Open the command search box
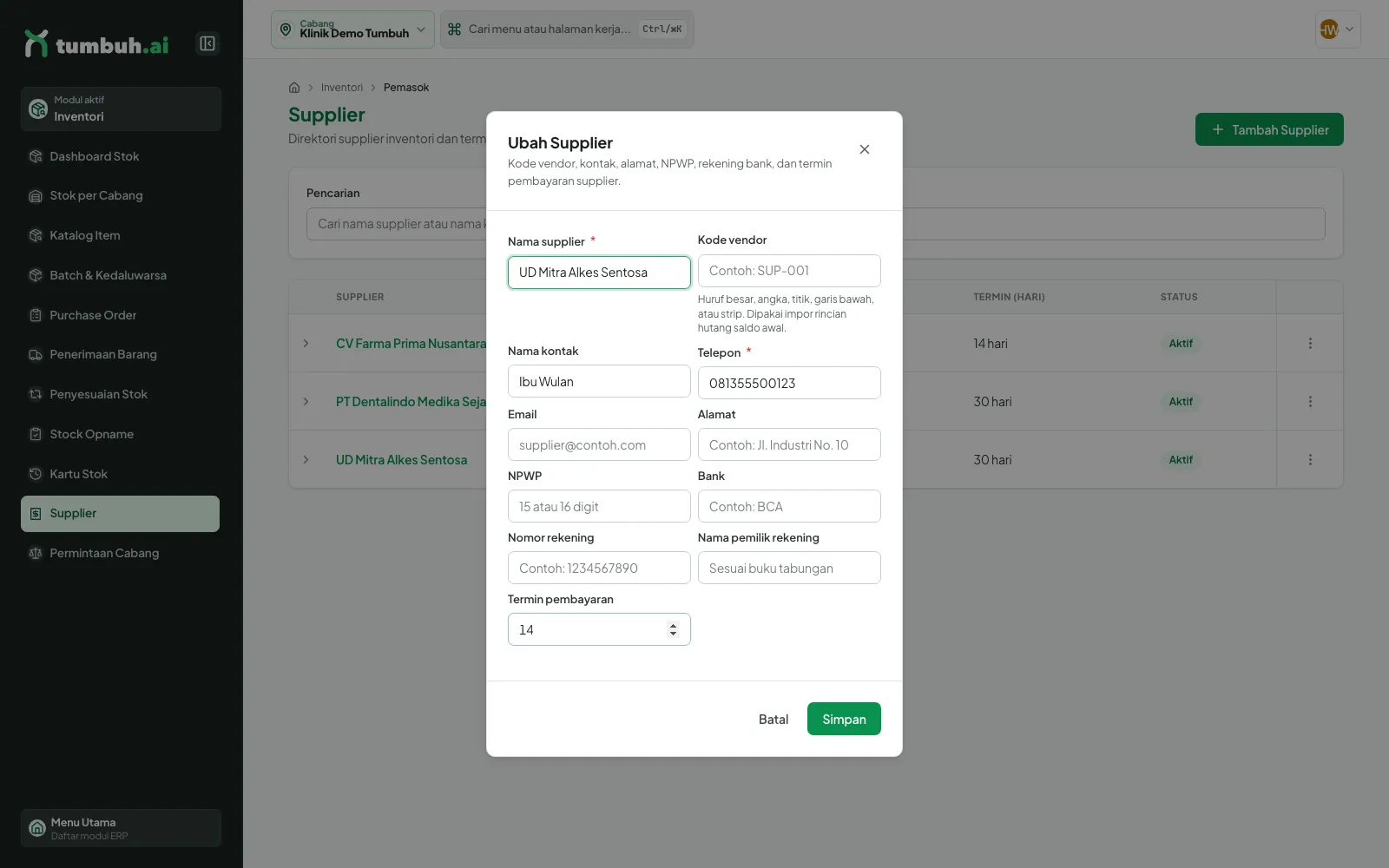The image size is (1389, 868). (567, 30)
